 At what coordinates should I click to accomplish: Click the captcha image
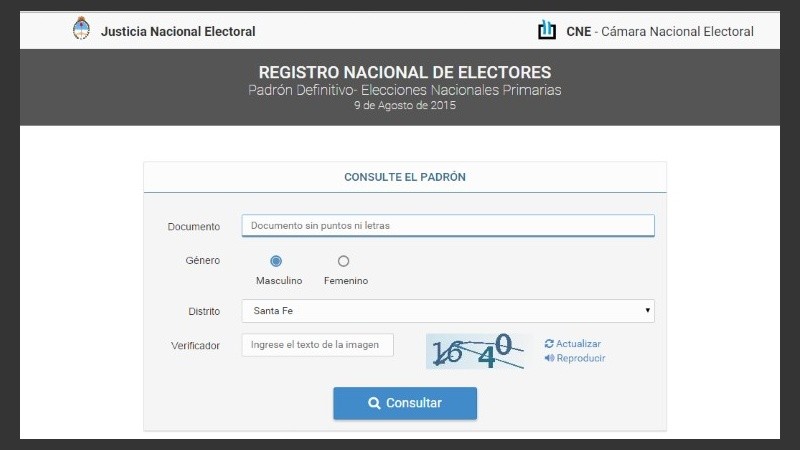coord(476,351)
